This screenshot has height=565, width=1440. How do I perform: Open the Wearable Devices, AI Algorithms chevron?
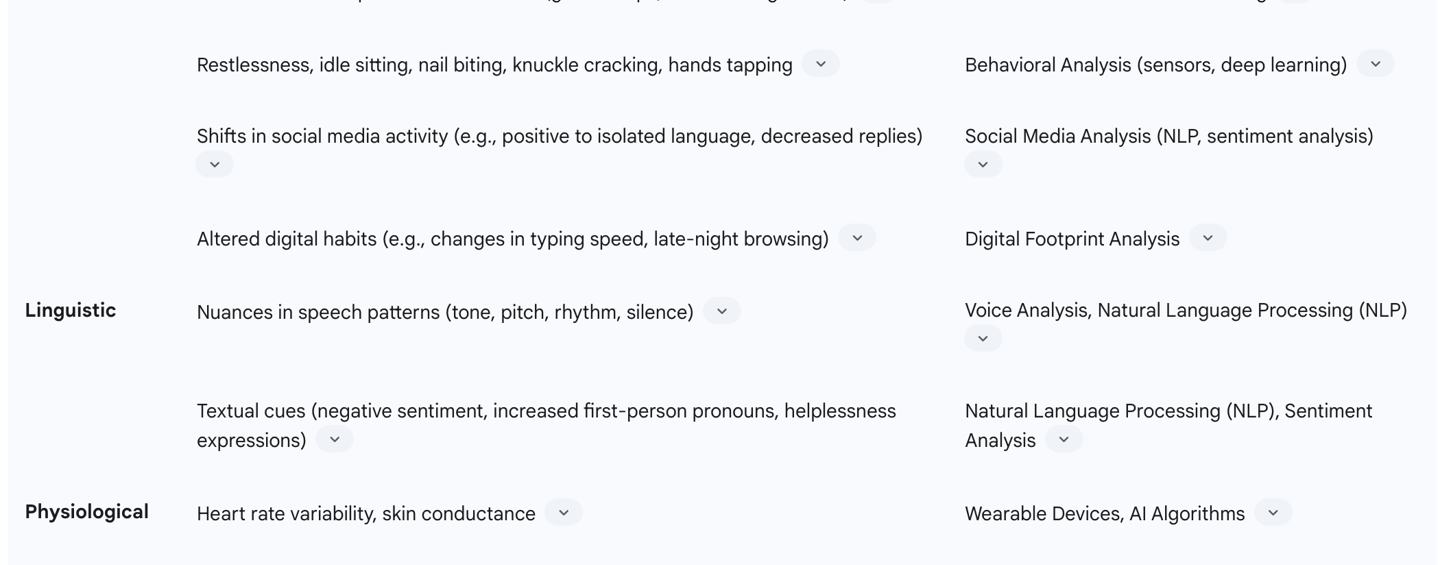[1272, 513]
